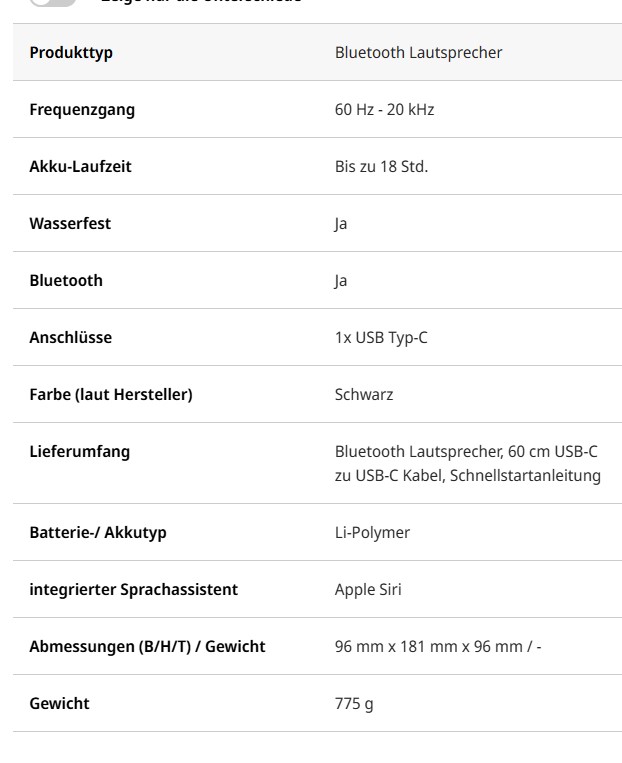Toggle the show-only-differences switch
Screen dimensions: 622x763
point(52,2)
